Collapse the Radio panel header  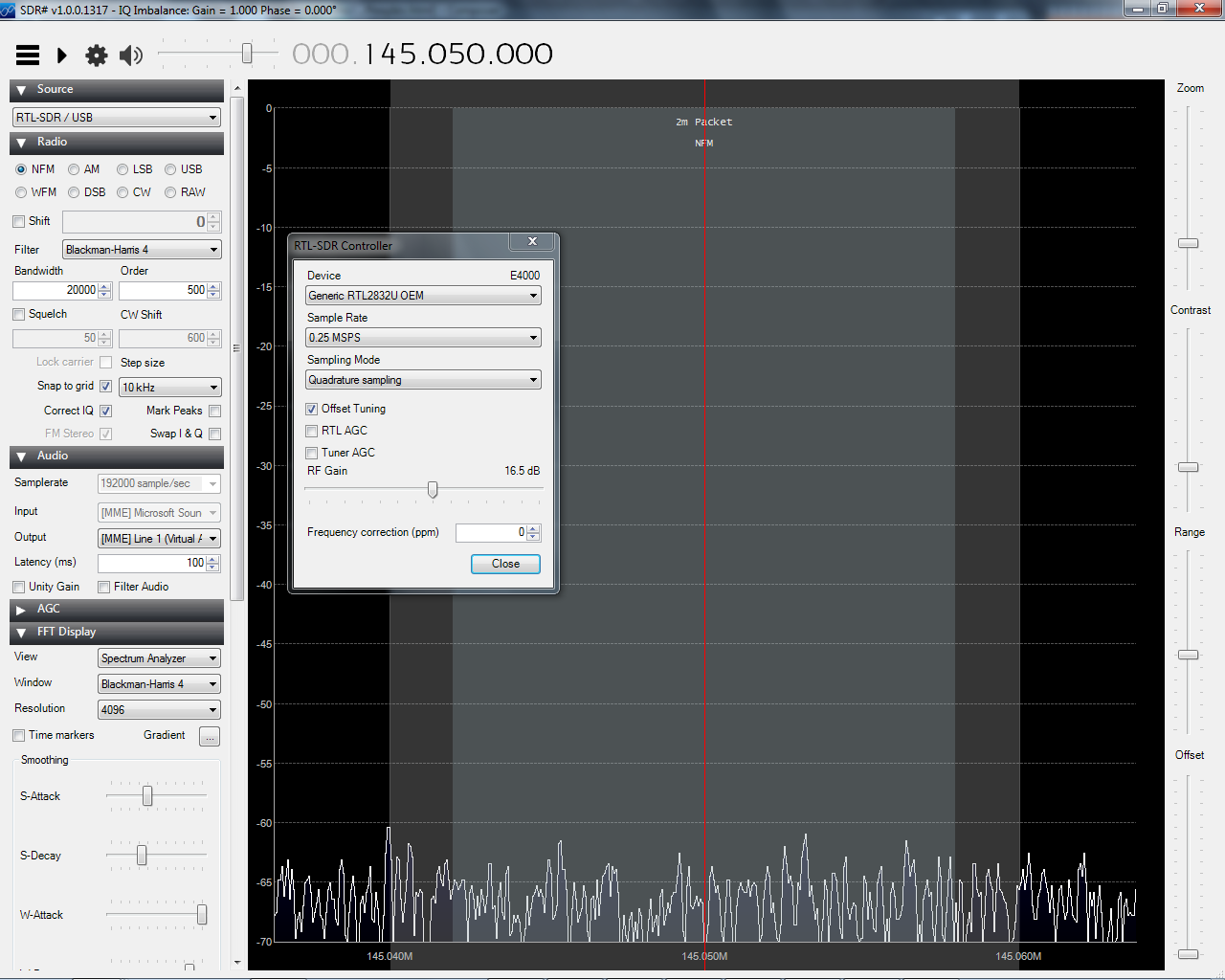click(x=117, y=143)
